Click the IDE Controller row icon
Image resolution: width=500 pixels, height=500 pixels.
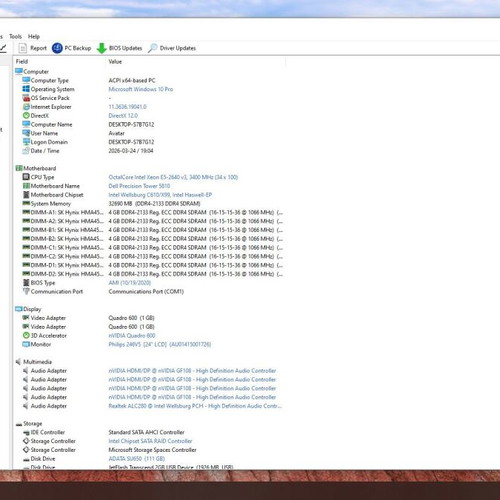click(26, 433)
